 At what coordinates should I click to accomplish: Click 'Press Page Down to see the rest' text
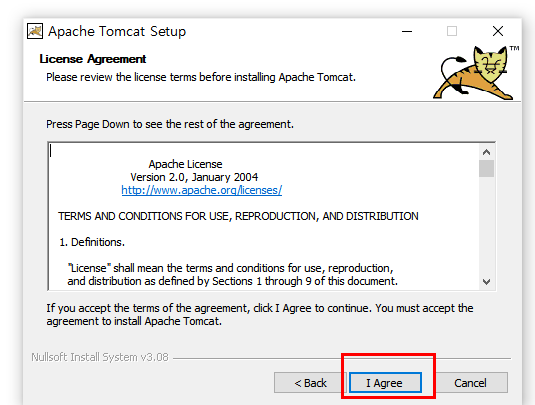click(x=170, y=124)
